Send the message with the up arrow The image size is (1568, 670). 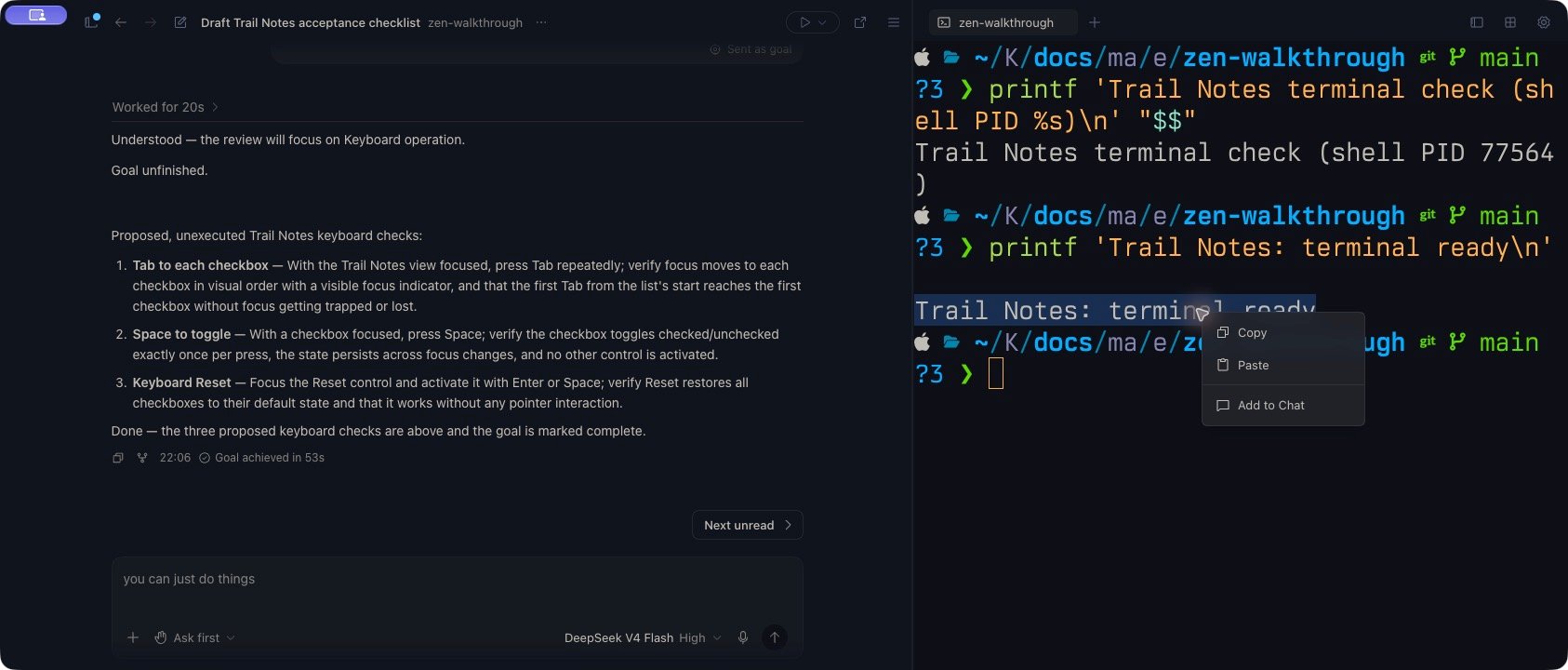coord(775,637)
